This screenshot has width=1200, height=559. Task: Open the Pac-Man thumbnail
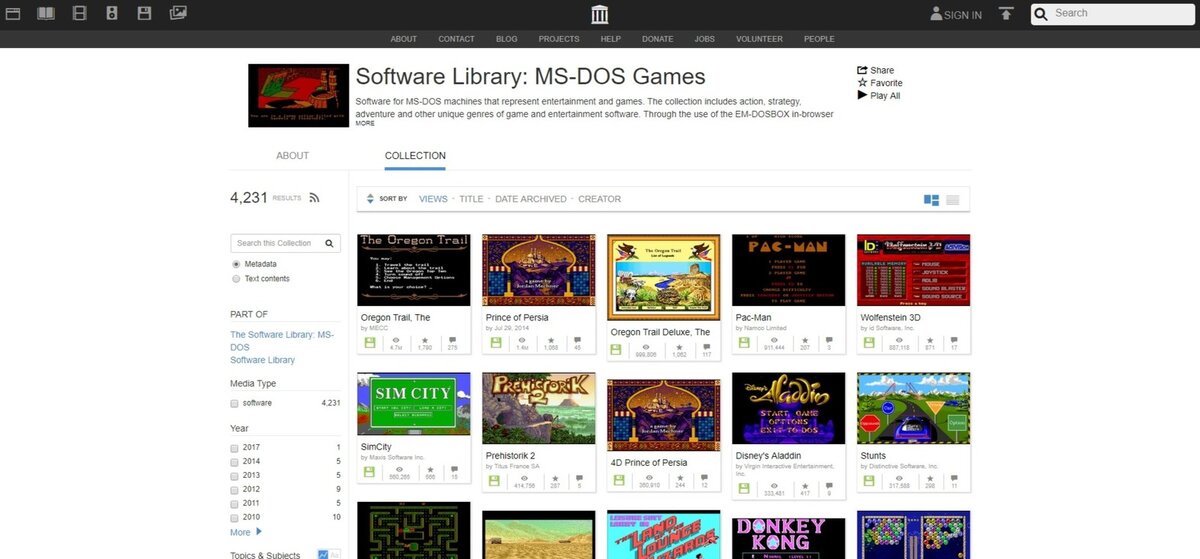[788, 270]
